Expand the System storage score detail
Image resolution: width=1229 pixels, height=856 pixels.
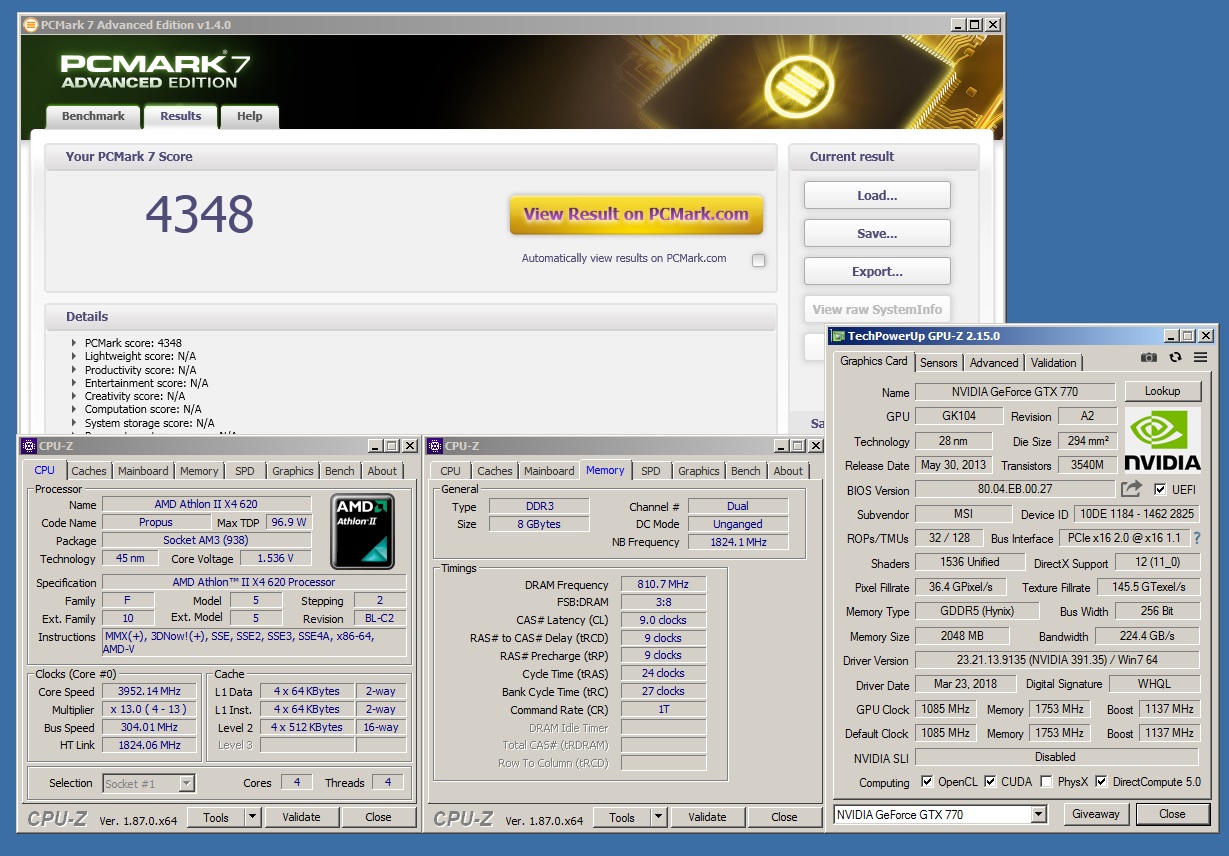point(74,423)
